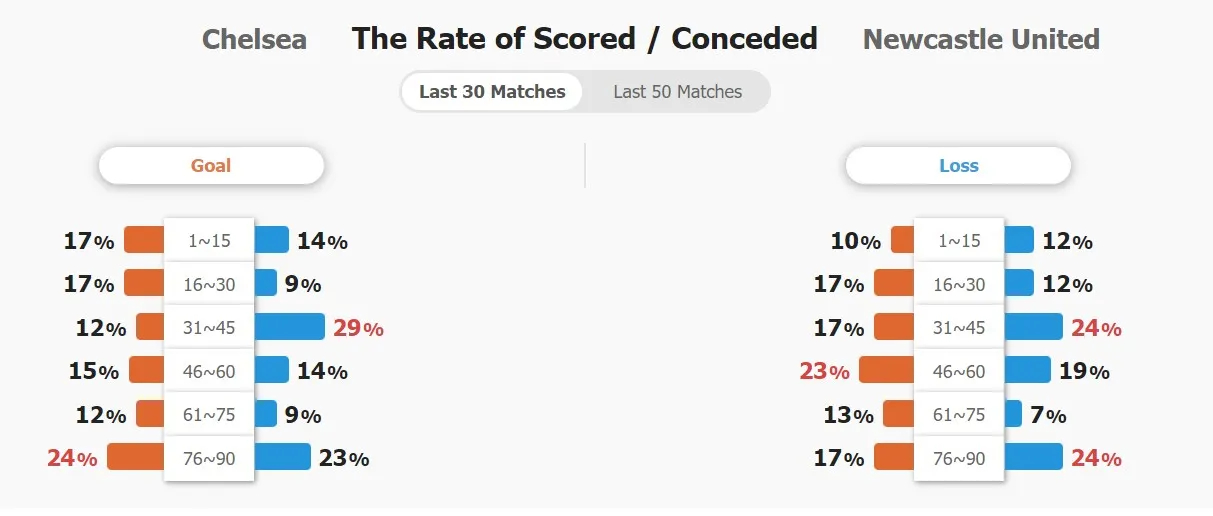The width and height of the screenshot is (1213, 516).
Task: Click The Rate of Scored / Conceded heading
Action: [585, 39]
